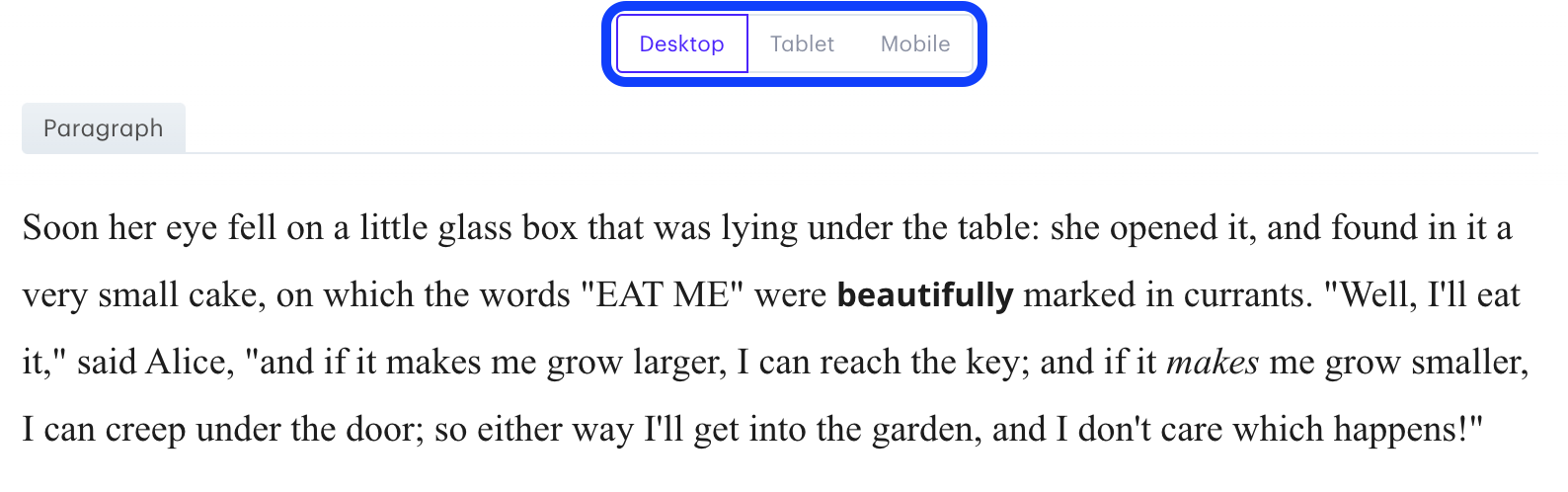Switch to the Tablet preview mode
This screenshot has width=1568, height=492.
pos(802,44)
